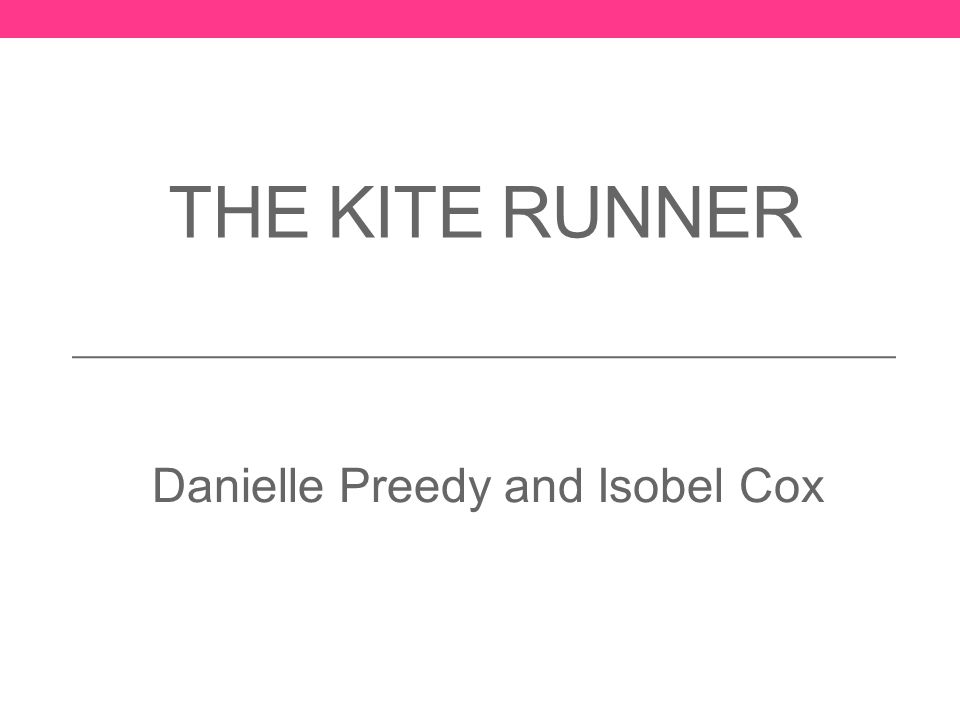Viewport: 960px width, 720px height.
Task: Click the letter x ending Cox
Action: [813, 490]
